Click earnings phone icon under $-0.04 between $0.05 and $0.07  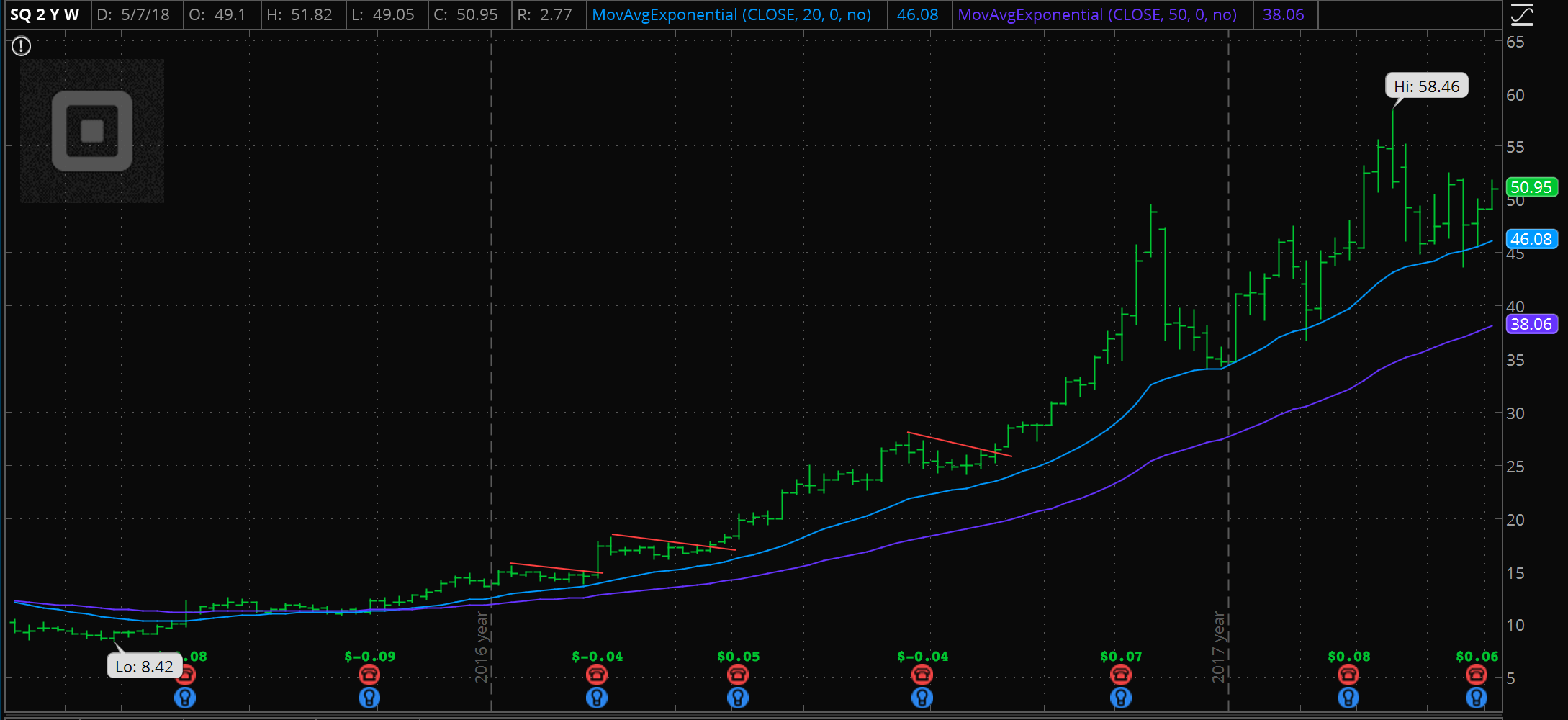point(922,675)
